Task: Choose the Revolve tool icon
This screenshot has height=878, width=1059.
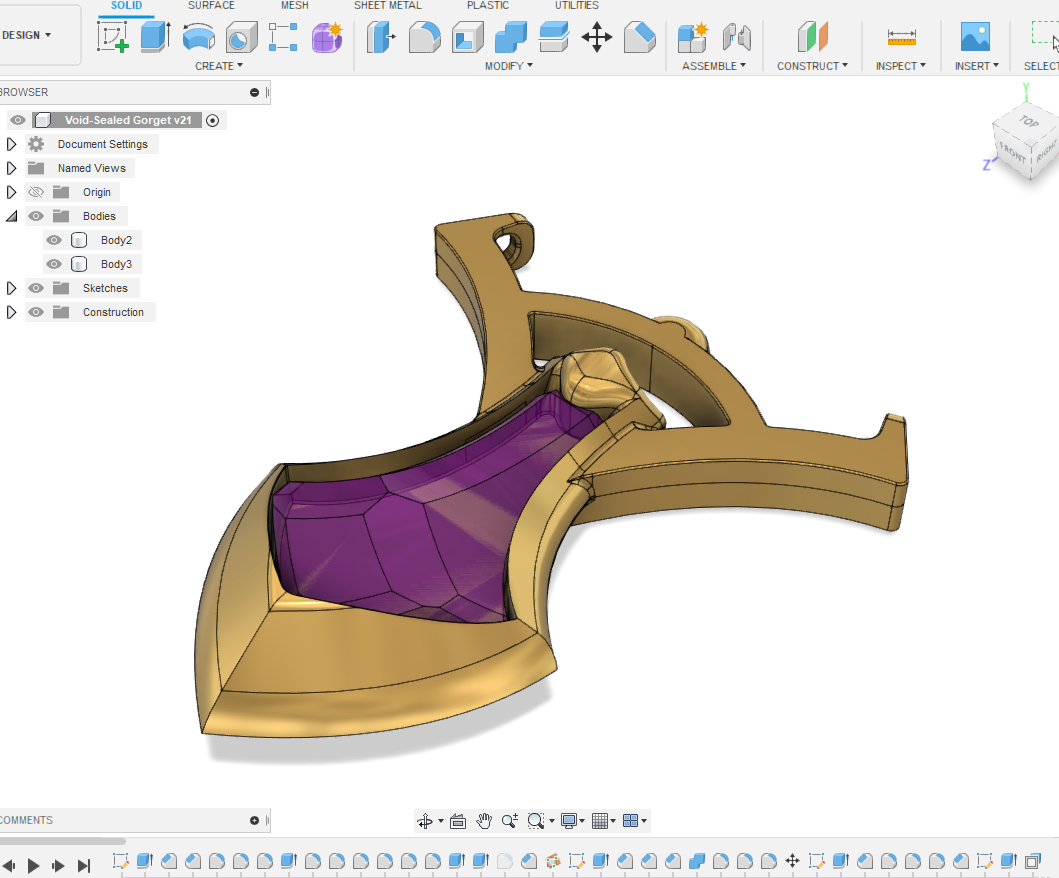Action: (199, 37)
